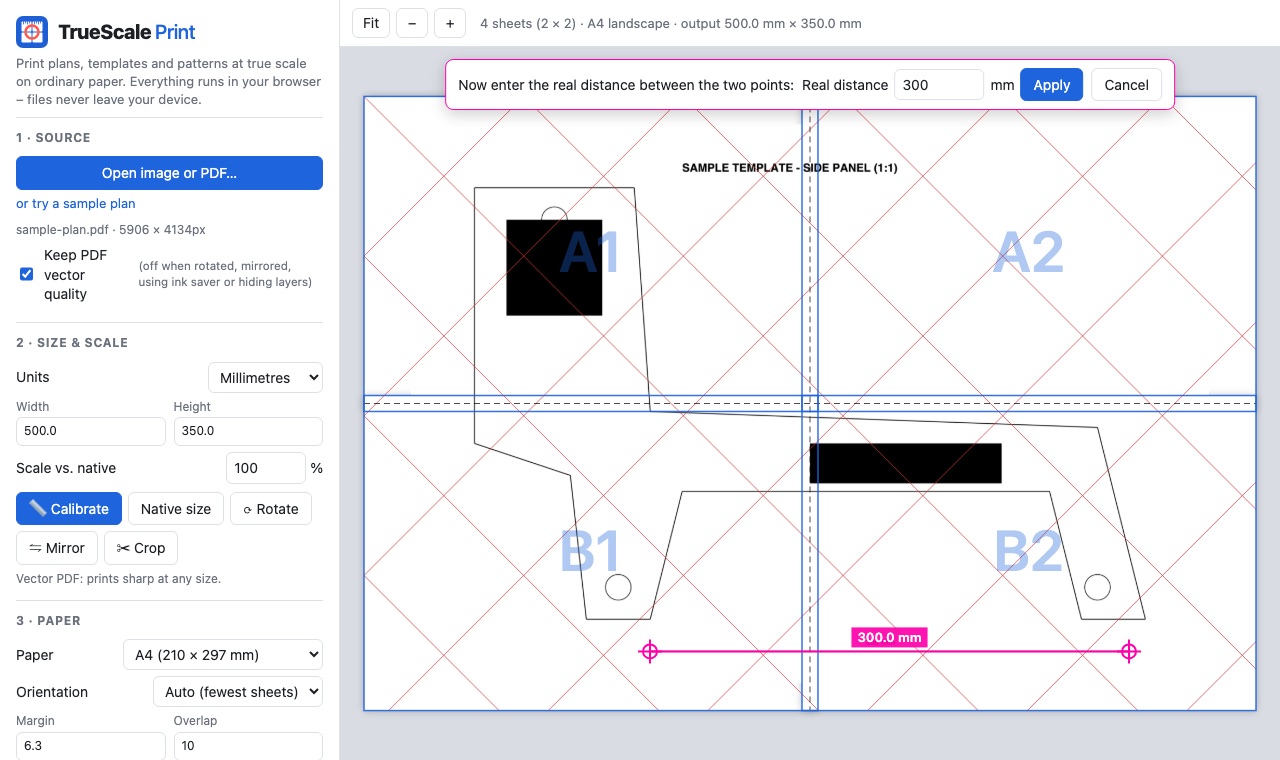Click the Calibrate ruler button

[69, 509]
